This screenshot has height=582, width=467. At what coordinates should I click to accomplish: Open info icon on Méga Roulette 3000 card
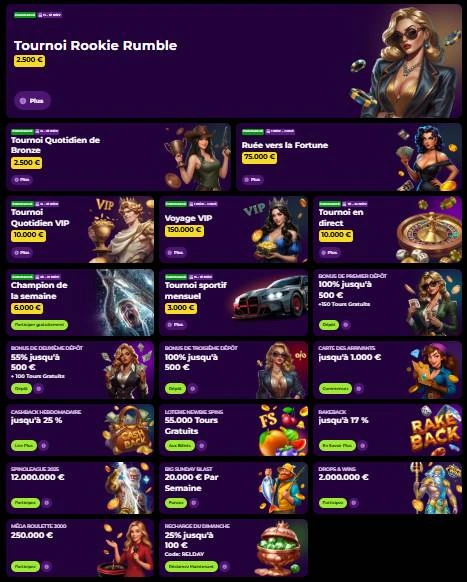[47, 566]
